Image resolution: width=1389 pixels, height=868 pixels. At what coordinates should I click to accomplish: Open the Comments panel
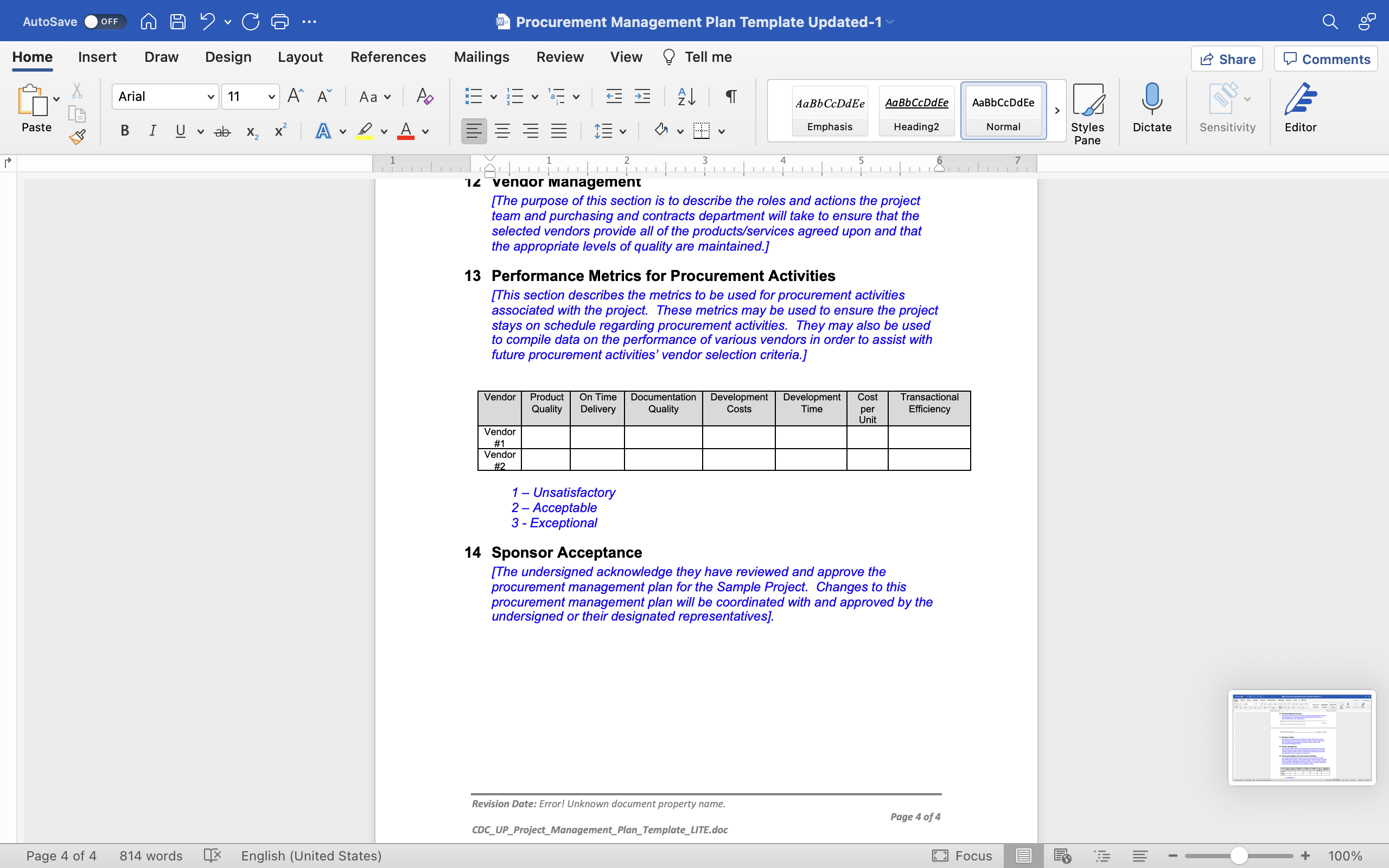pyautogui.click(x=1326, y=59)
